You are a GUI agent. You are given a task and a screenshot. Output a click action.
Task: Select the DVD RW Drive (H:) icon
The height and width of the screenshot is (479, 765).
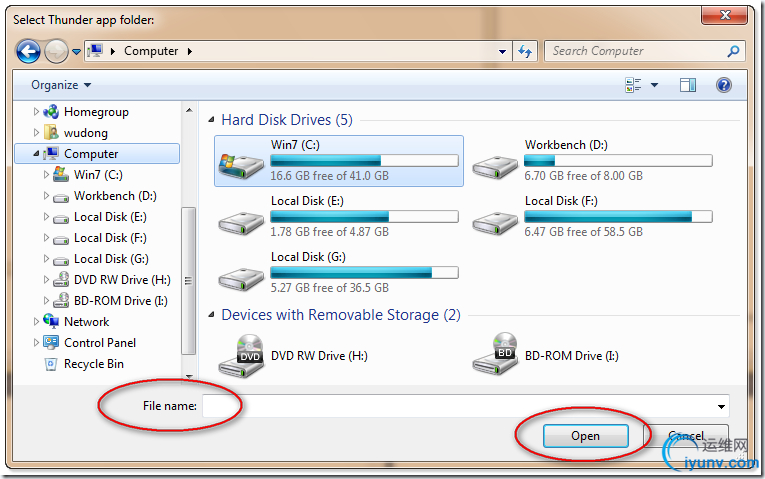pos(241,356)
